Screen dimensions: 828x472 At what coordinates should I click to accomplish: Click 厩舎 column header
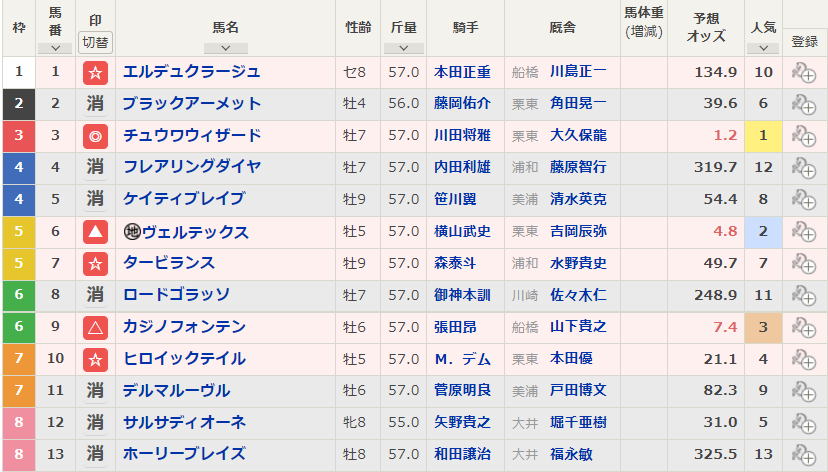click(562, 27)
